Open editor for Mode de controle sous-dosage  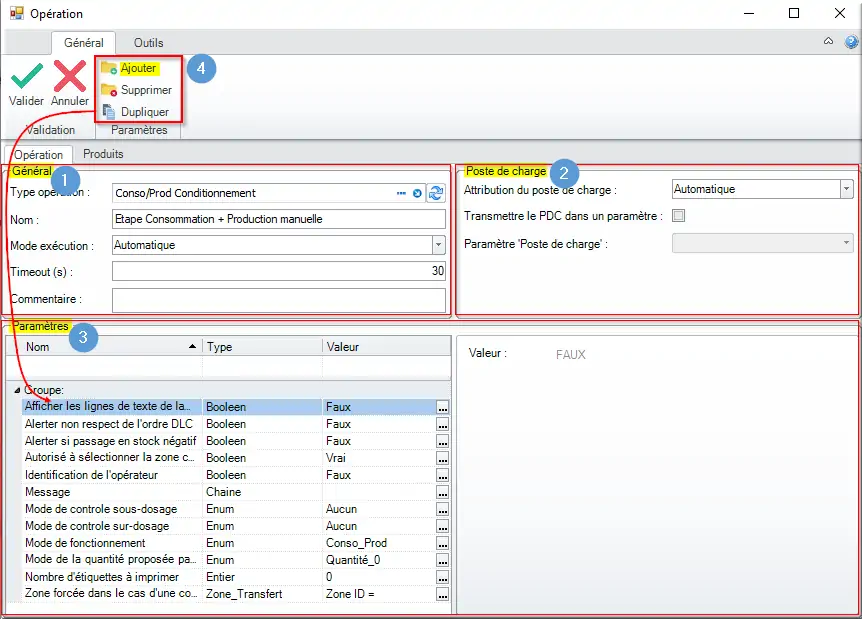click(443, 510)
